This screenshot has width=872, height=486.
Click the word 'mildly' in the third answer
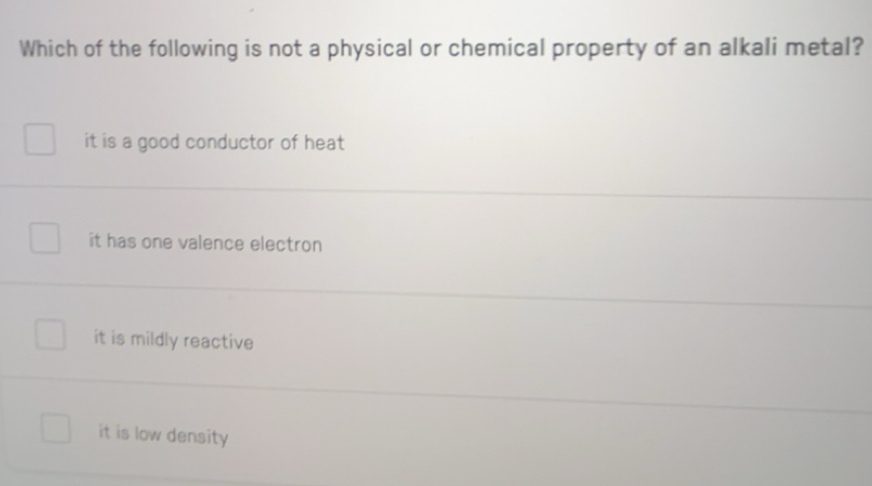click(151, 341)
